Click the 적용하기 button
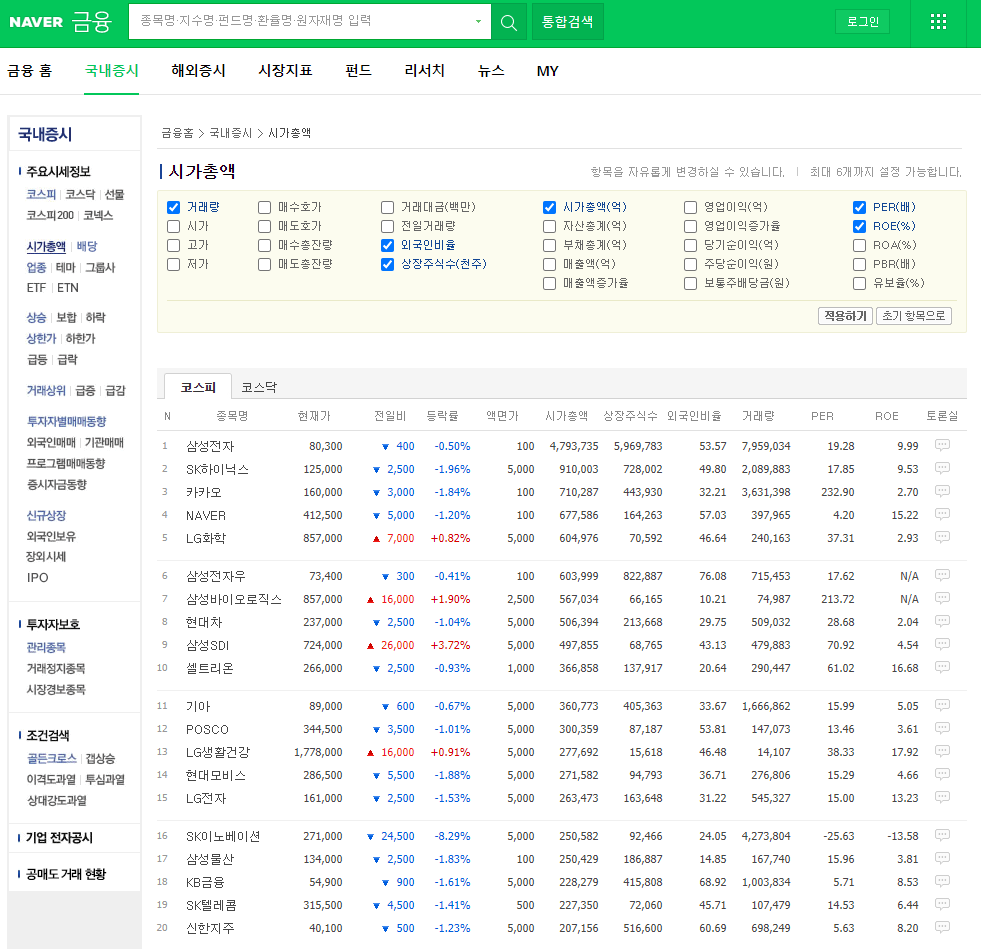 tap(845, 316)
